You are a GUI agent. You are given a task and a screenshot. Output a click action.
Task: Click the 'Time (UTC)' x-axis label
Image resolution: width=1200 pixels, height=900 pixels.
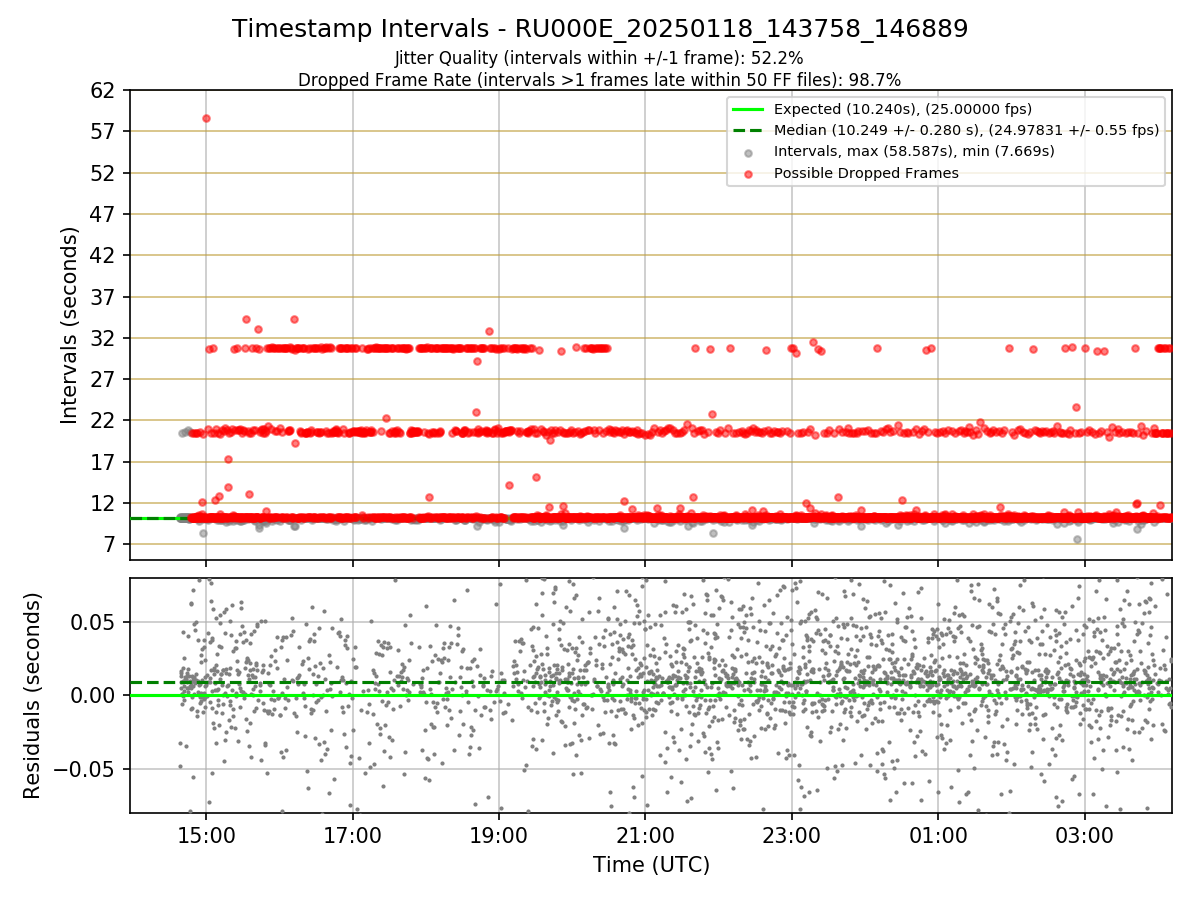click(651, 865)
